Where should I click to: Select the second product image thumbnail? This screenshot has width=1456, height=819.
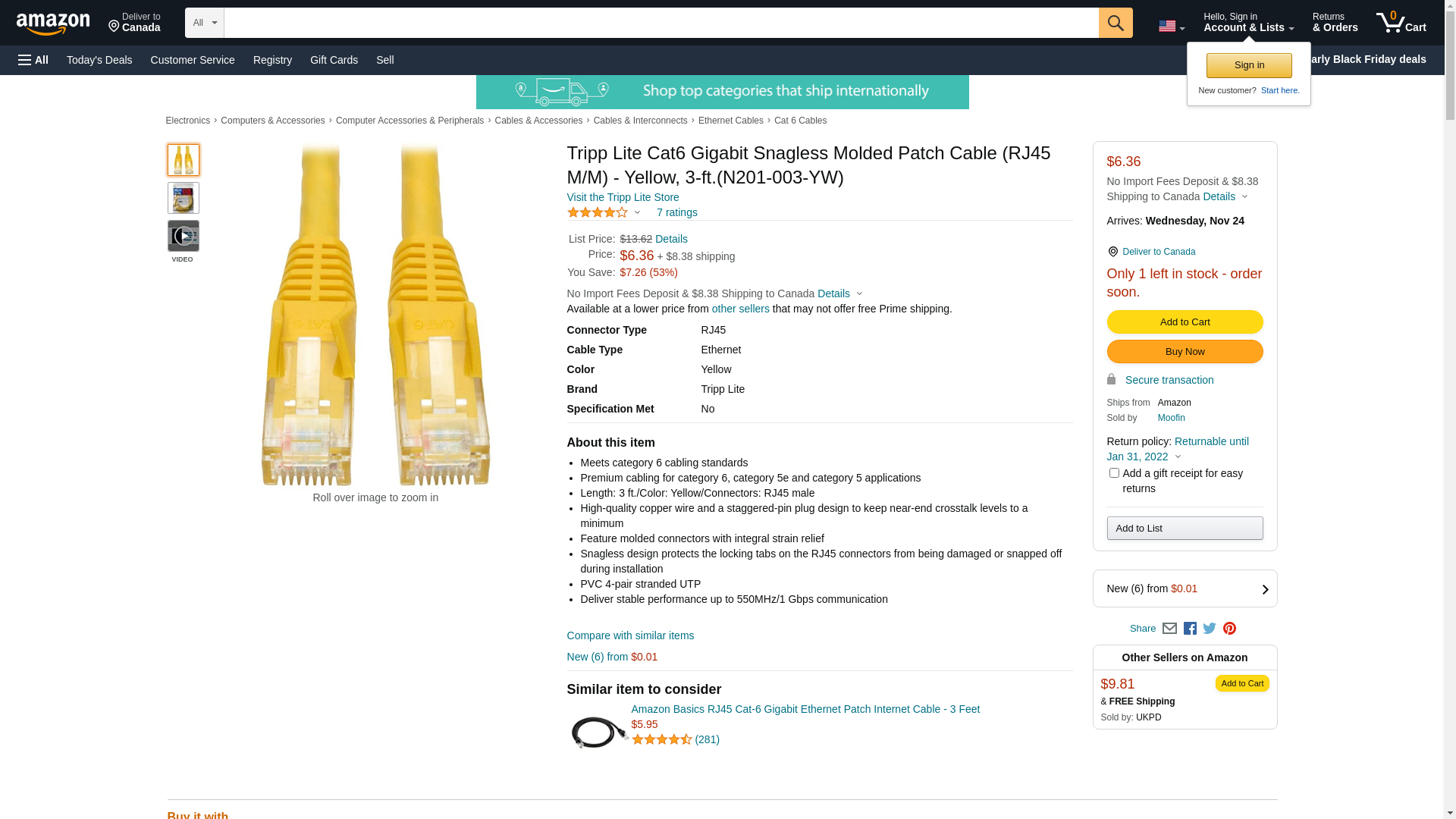click(183, 198)
